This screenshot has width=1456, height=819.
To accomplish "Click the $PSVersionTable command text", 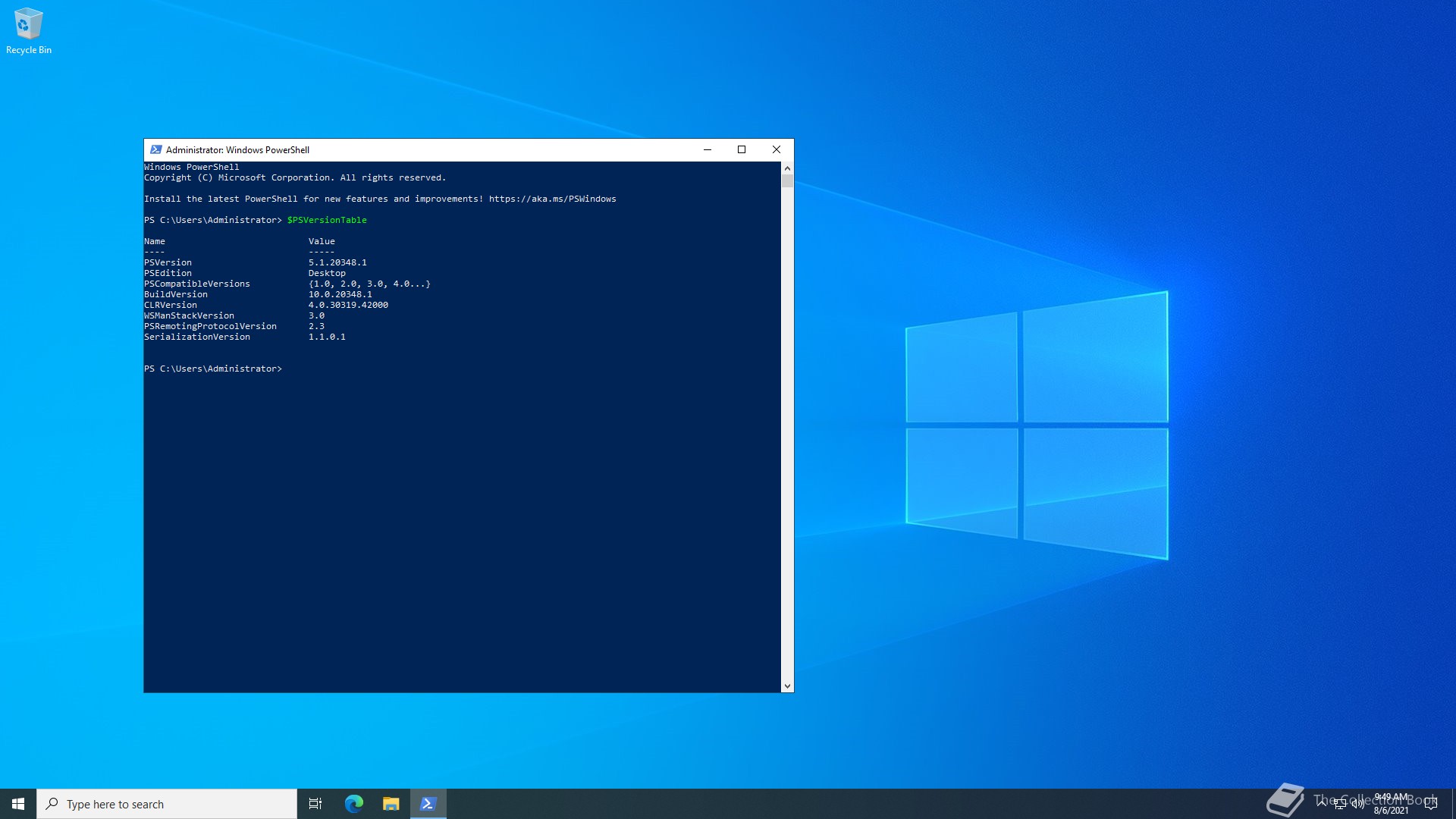I will (x=327, y=220).
